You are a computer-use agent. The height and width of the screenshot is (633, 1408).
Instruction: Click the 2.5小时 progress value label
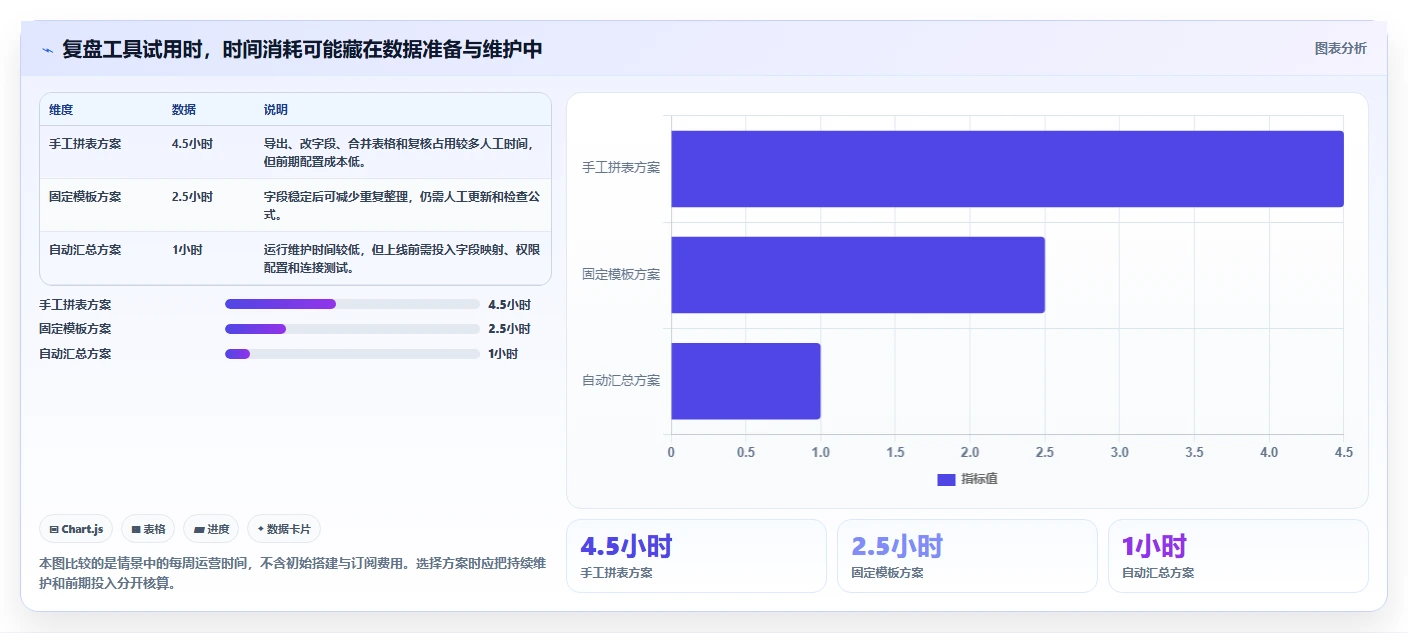509,329
